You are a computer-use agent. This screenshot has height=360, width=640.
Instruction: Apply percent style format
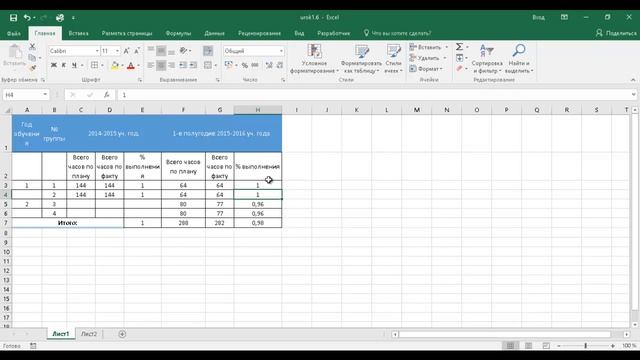pyautogui.click(x=244, y=65)
